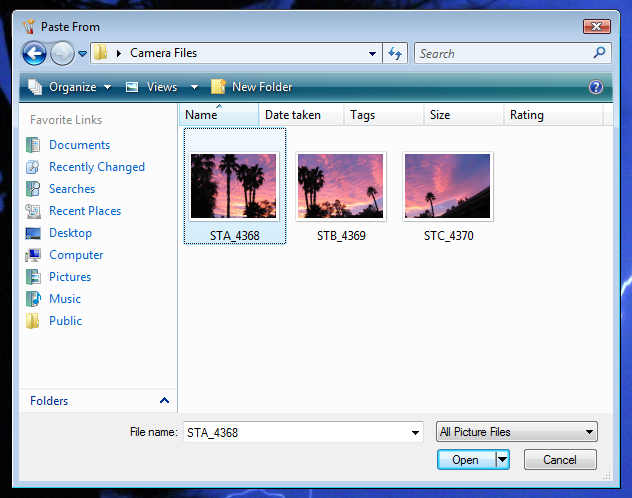The height and width of the screenshot is (498, 632).
Task: Open Help with the question mark
Action: click(x=596, y=87)
